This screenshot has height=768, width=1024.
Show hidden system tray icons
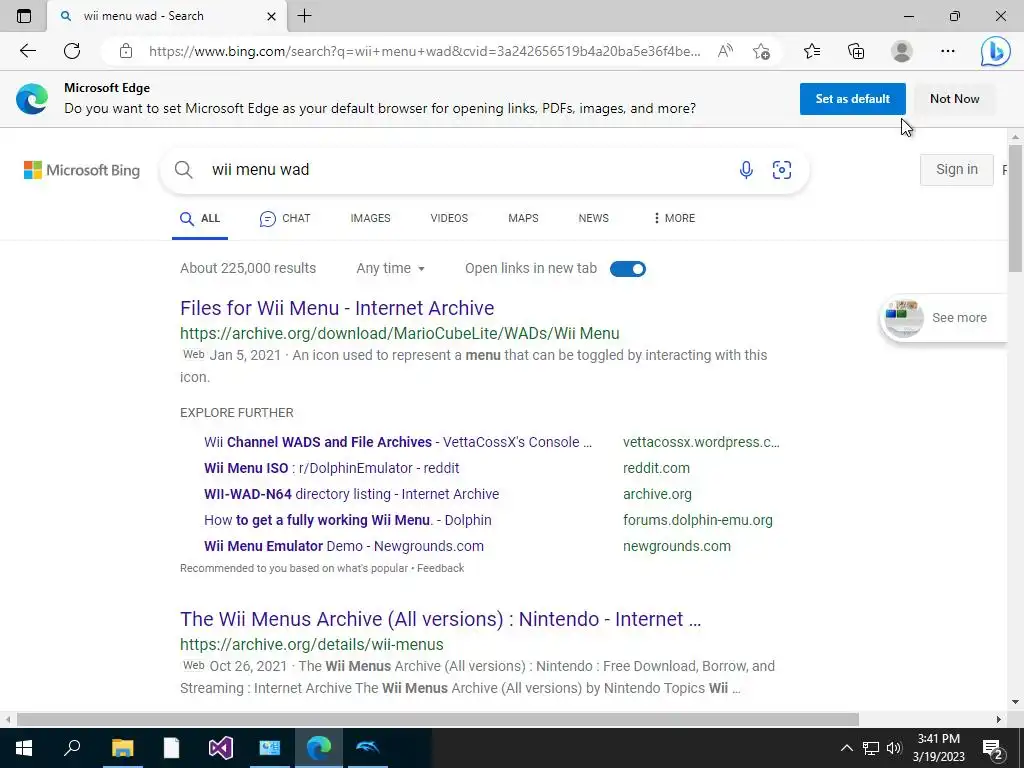pos(846,748)
